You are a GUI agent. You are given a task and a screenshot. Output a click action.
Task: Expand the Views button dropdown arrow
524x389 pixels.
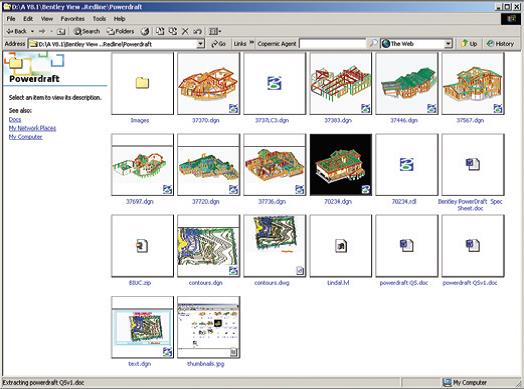pos(220,31)
